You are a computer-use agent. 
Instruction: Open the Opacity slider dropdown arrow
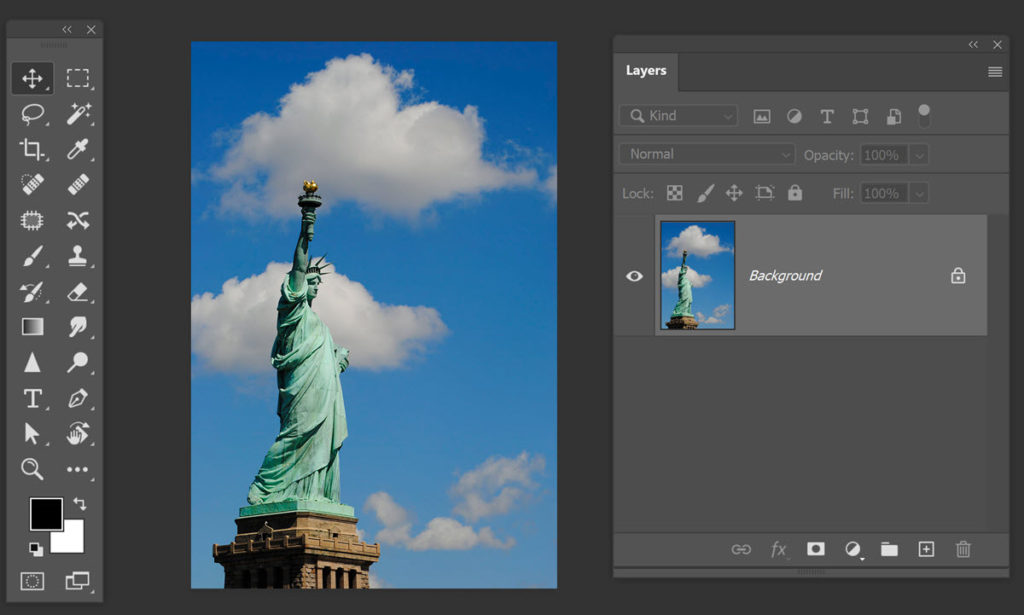(x=919, y=155)
